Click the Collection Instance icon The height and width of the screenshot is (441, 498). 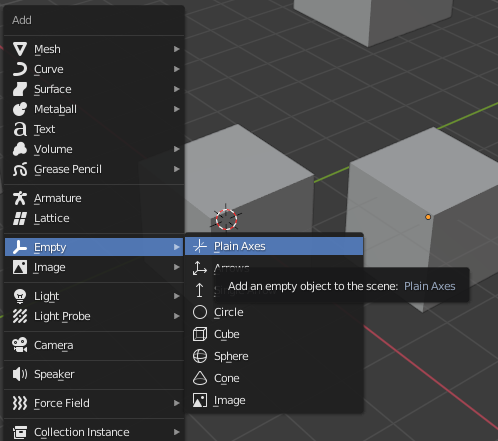pyautogui.click(x=20, y=432)
